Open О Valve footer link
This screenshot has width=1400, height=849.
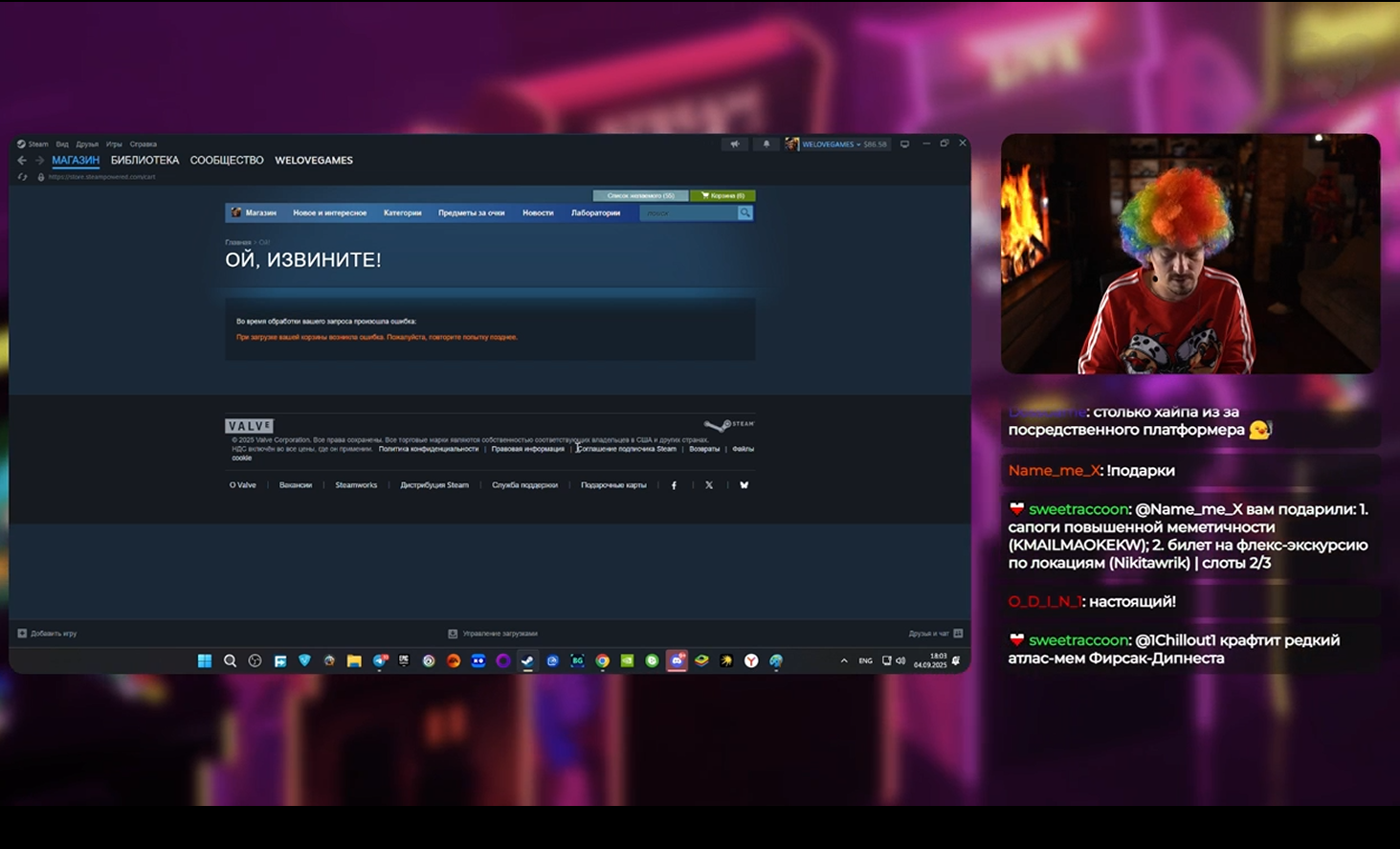243,485
